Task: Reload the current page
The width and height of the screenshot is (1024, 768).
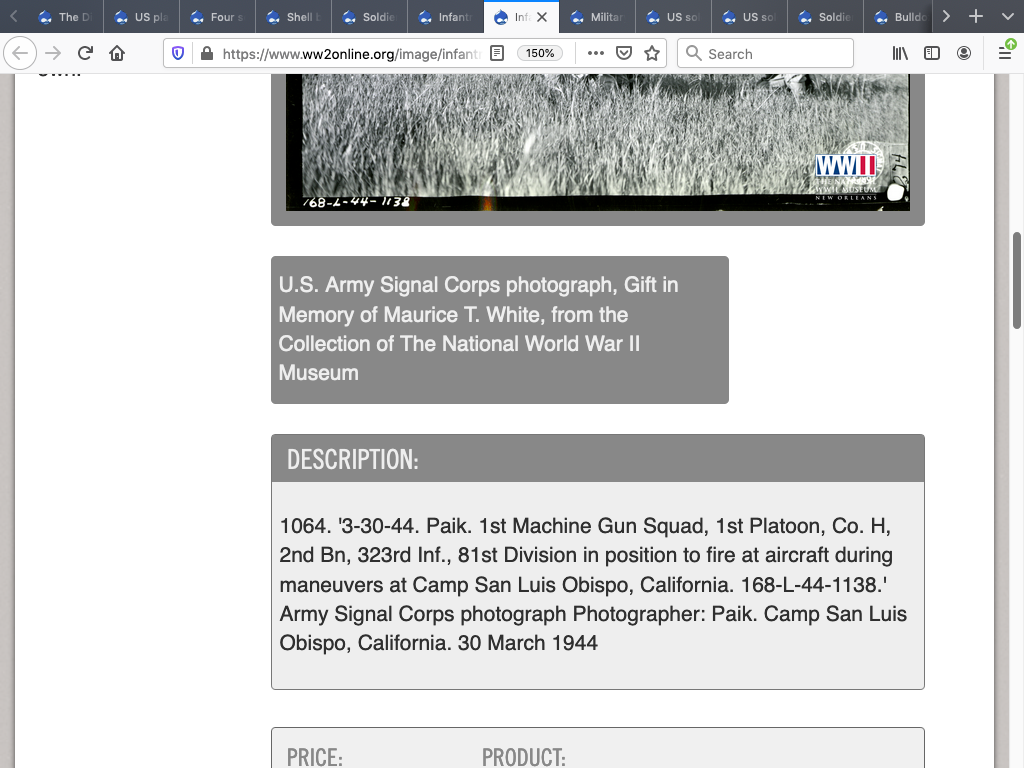Action: coord(85,53)
